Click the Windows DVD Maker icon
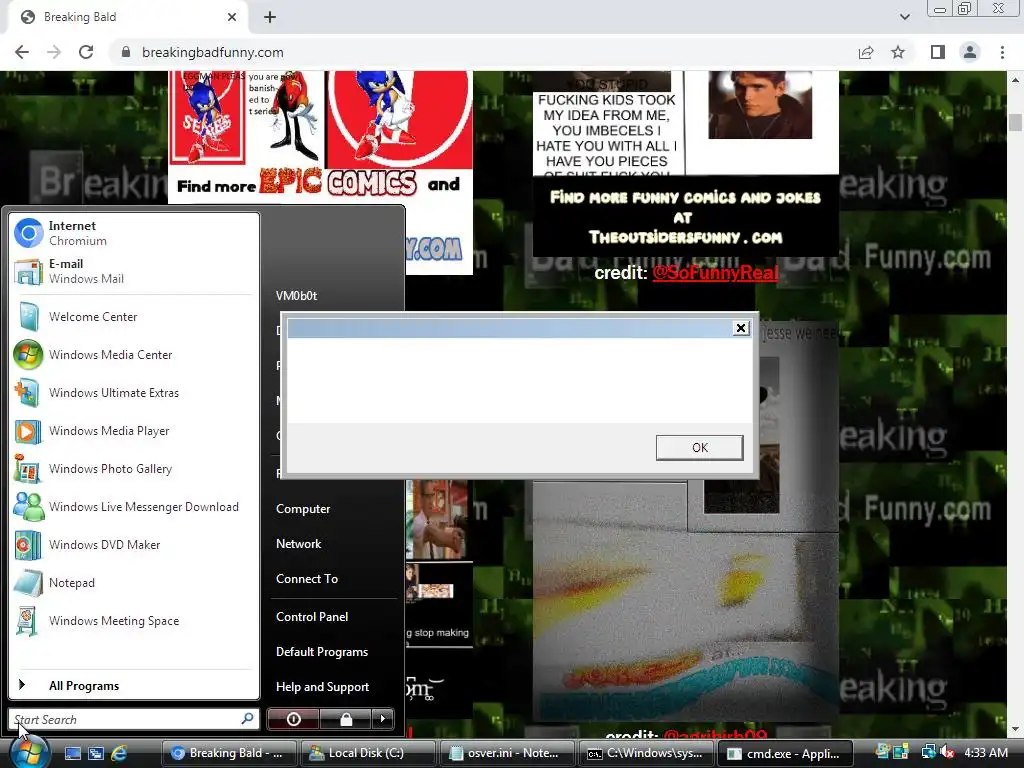The width and height of the screenshot is (1024, 768). coord(28,545)
